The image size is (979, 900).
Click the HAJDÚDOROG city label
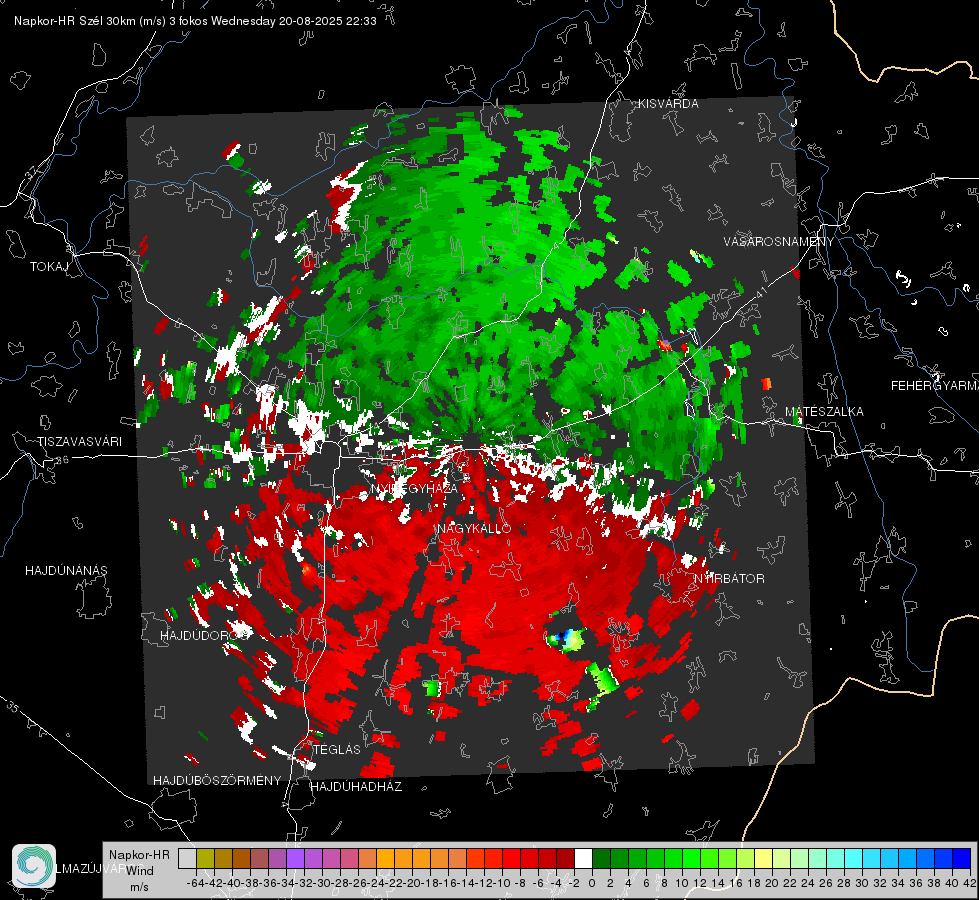coord(205,636)
